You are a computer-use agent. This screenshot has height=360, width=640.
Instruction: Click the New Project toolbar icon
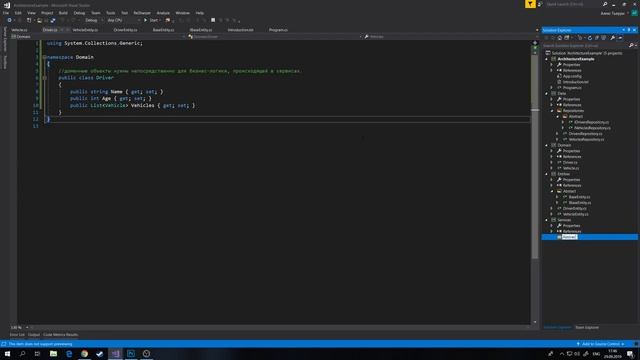coord(29,20)
